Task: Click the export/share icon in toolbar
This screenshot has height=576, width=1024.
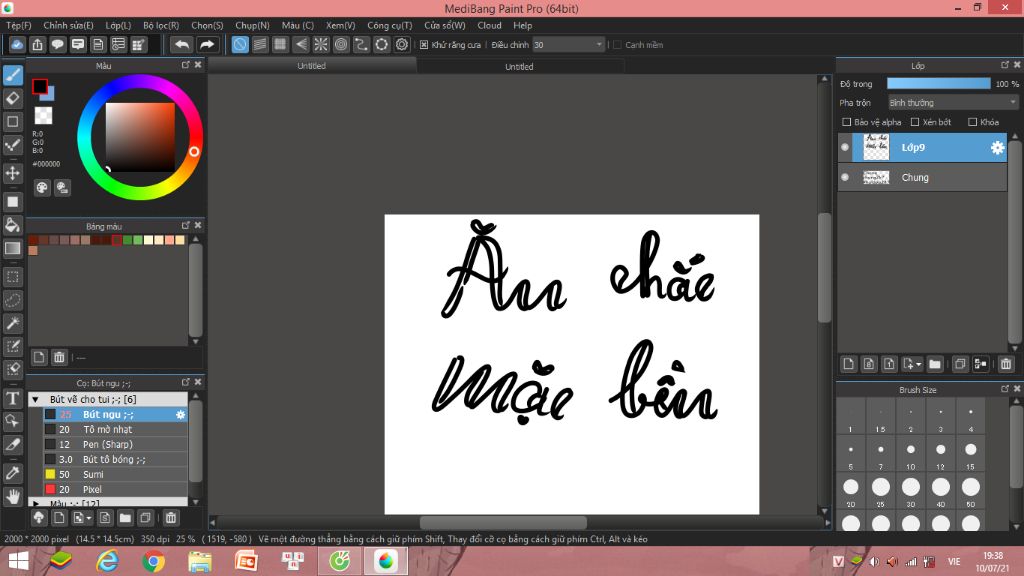Action: pos(37,44)
